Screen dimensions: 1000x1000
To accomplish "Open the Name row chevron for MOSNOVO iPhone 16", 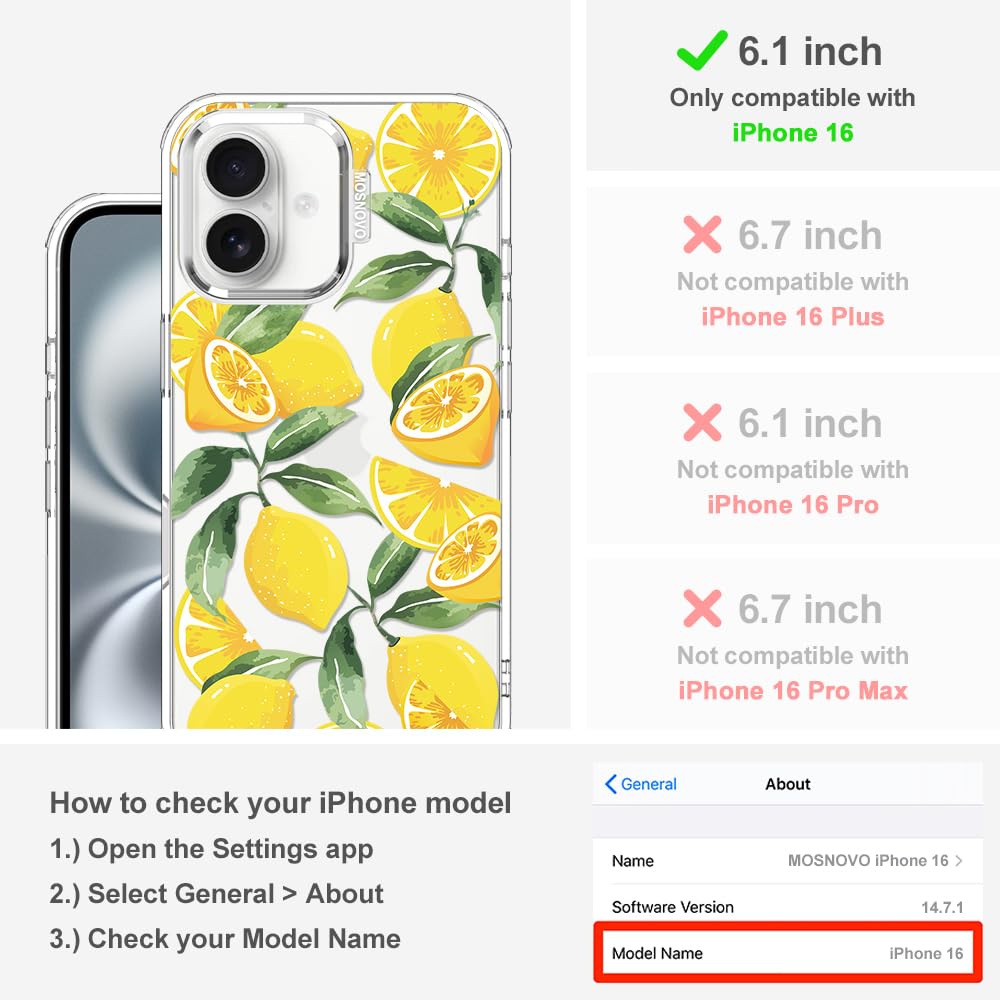I will tap(959, 860).
